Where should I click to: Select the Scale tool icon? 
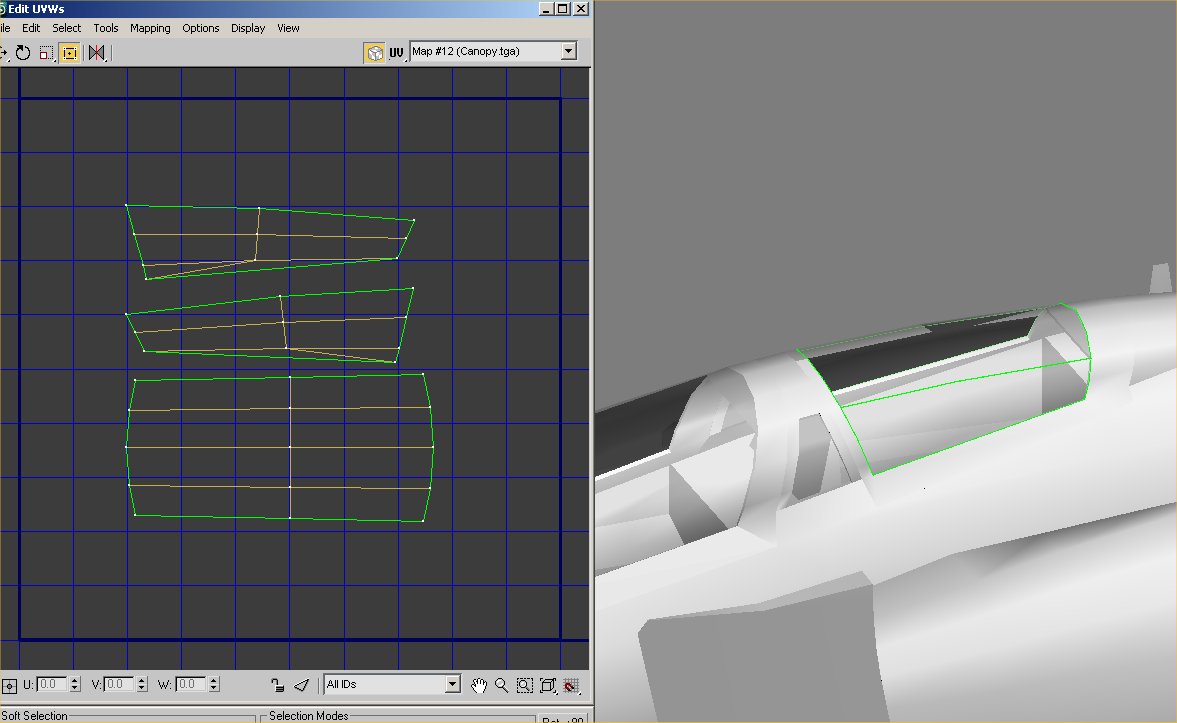click(x=47, y=53)
